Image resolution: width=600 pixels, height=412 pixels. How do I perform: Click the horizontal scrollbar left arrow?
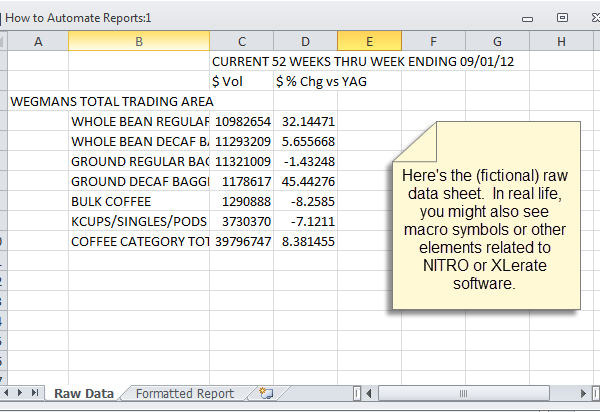[369, 393]
